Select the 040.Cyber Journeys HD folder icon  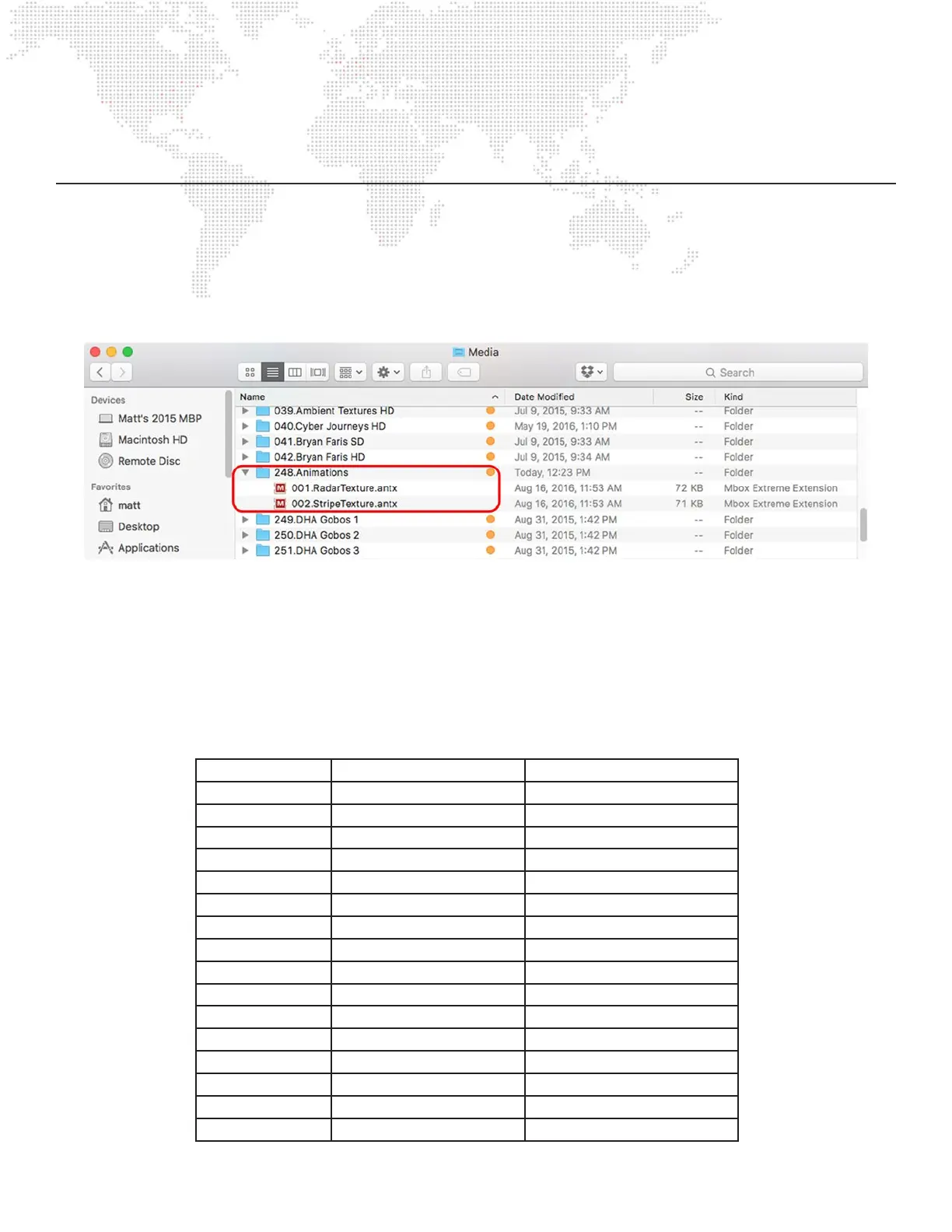click(x=263, y=426)
